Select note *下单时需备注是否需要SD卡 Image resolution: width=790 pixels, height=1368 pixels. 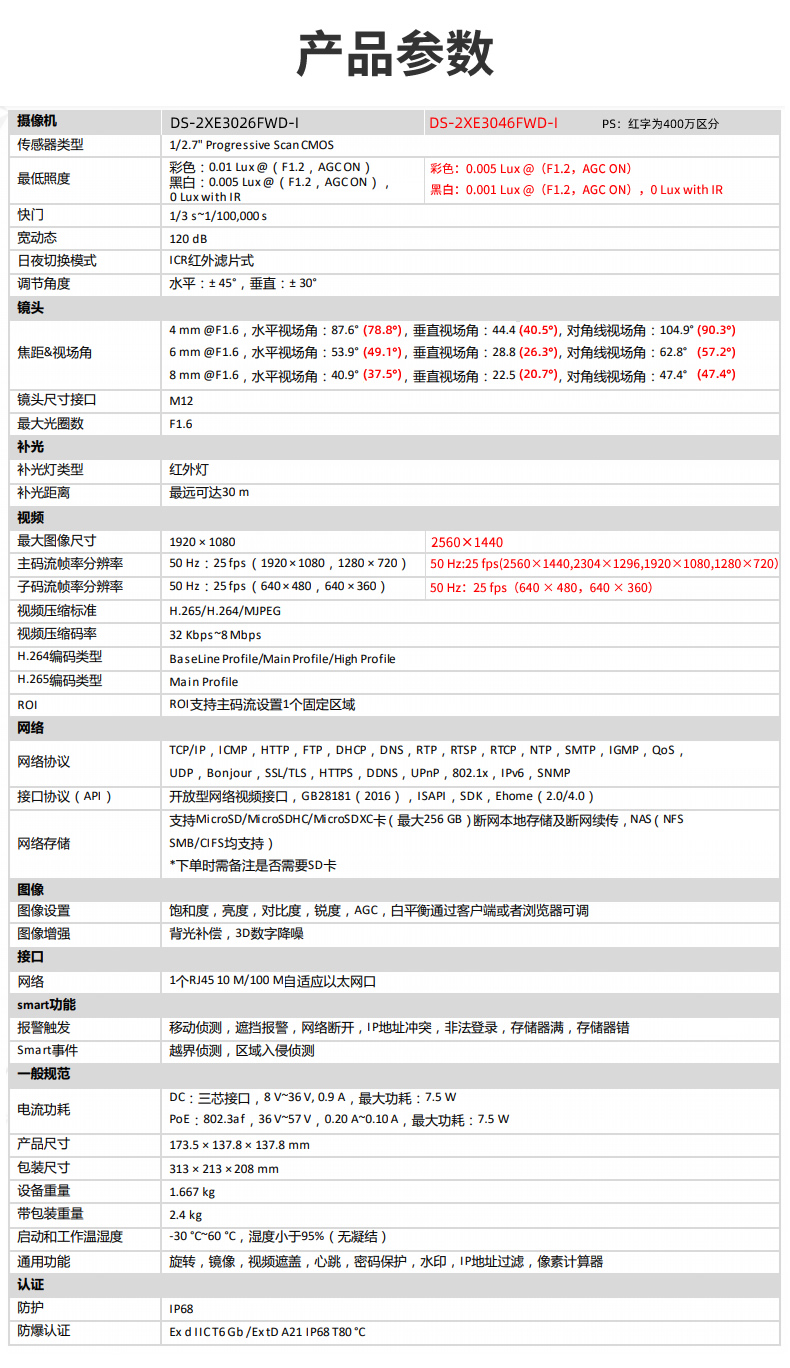point(253,866)
